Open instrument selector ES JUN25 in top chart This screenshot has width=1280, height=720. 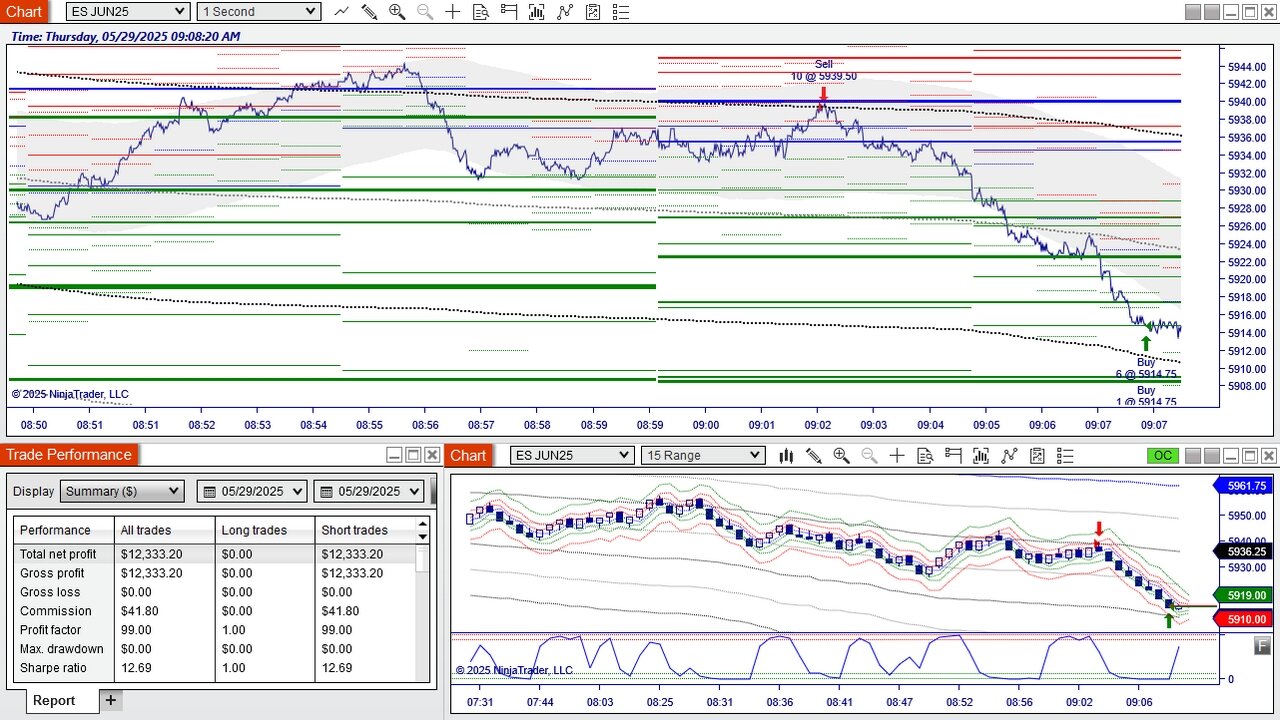click(128, 11)
